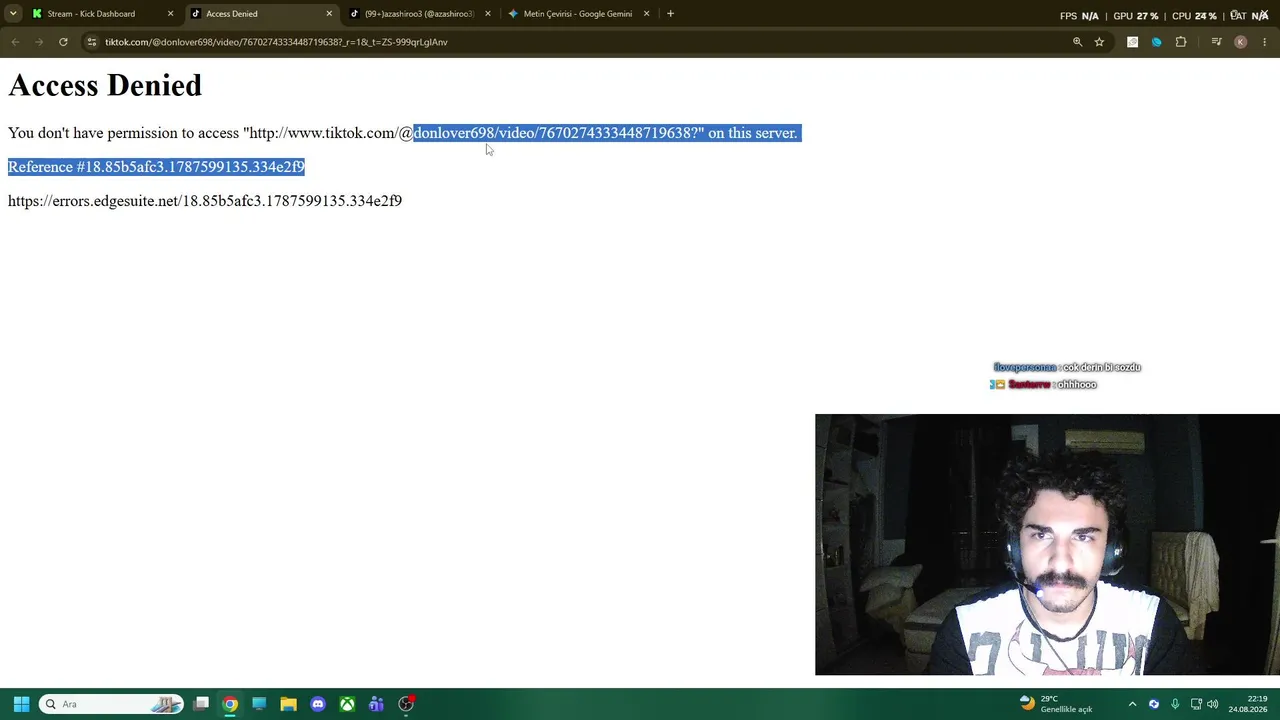This screenshot has height=720, width=1280.
Task: Bookmark this page with the star icon
Action: point(1099,42)
